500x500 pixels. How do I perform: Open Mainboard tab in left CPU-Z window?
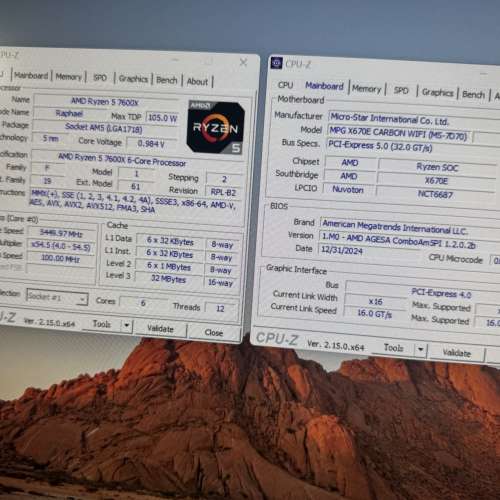(31, 76)
